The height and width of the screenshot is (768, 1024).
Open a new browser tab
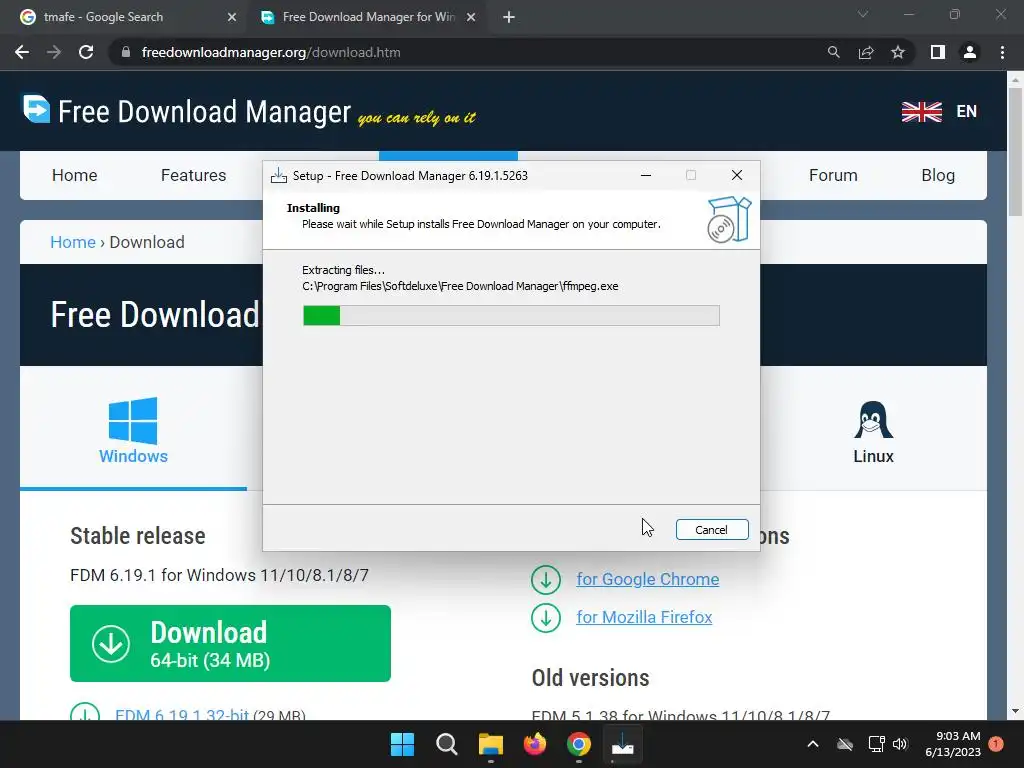click(509, 17)
